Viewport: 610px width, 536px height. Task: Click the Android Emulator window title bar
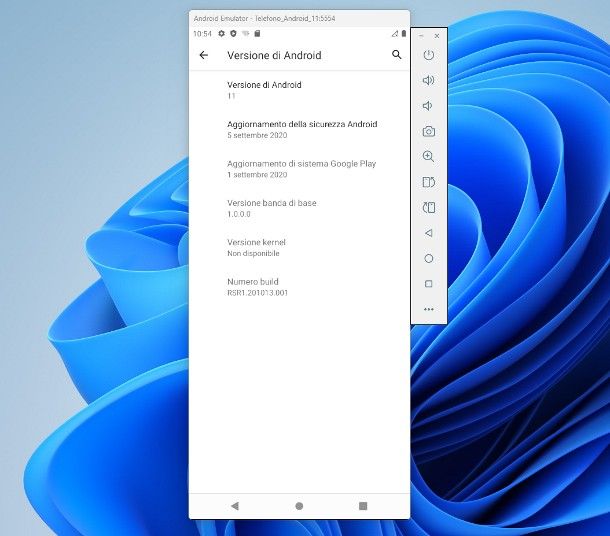(x=299, y=18)
